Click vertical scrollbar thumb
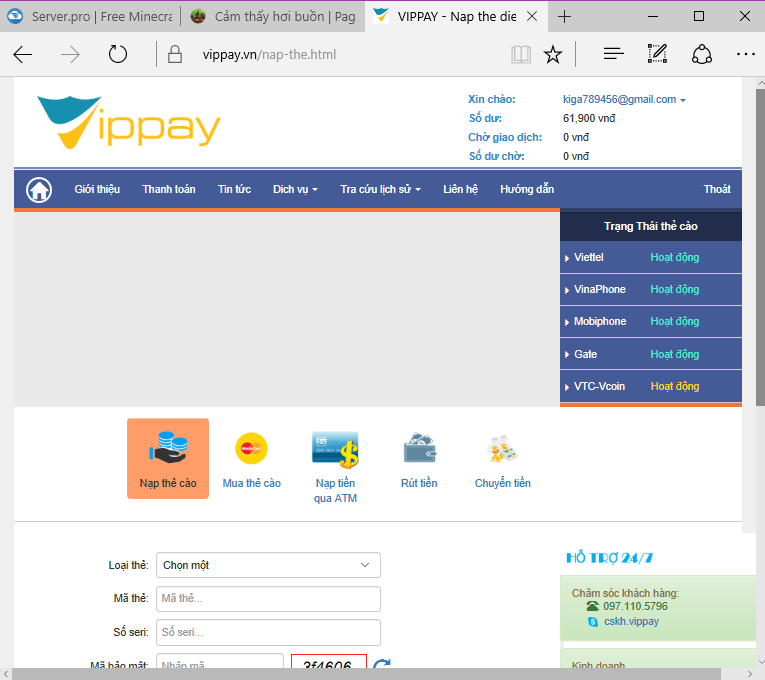 point(760,246)
